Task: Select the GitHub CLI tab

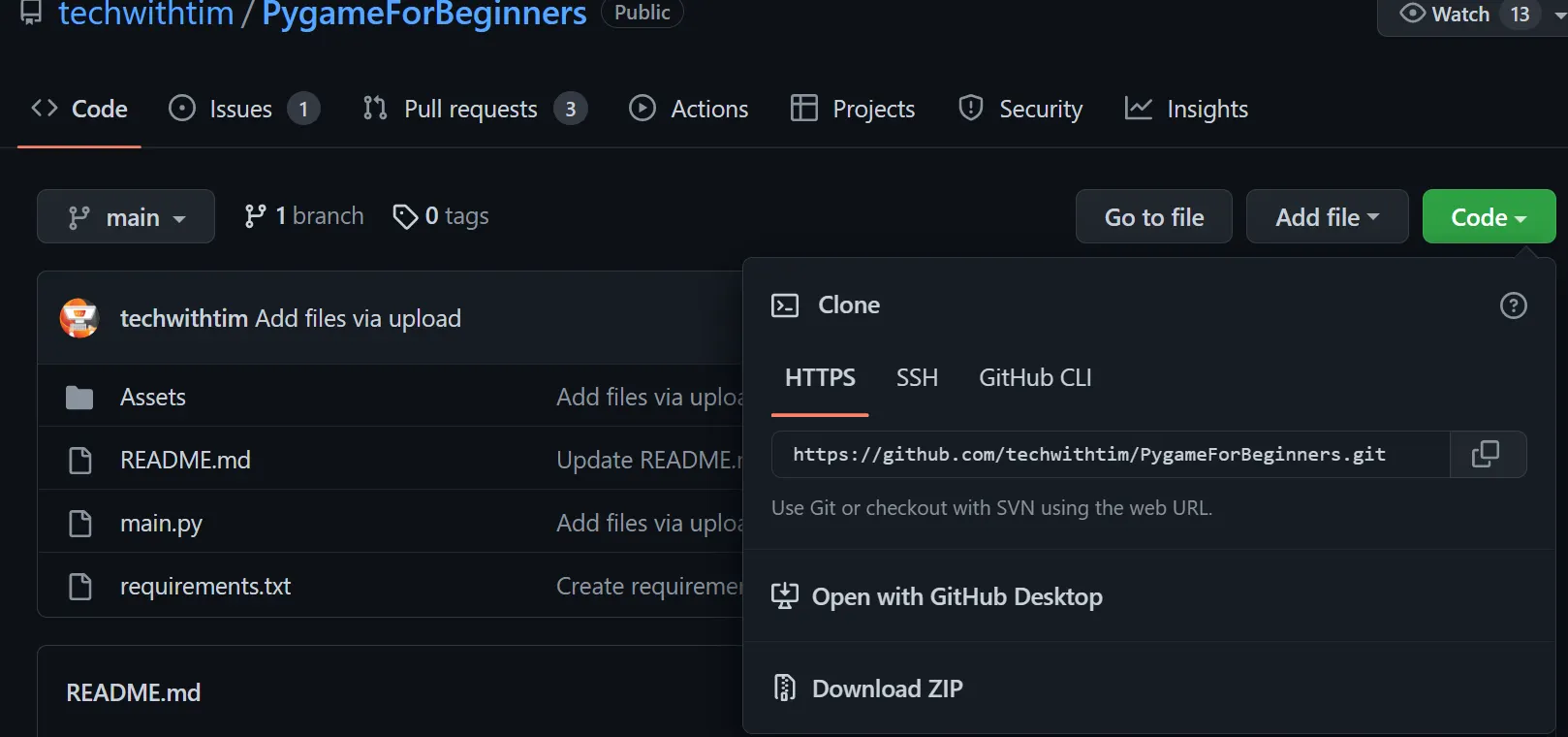Action: (x=1035, y=377)
